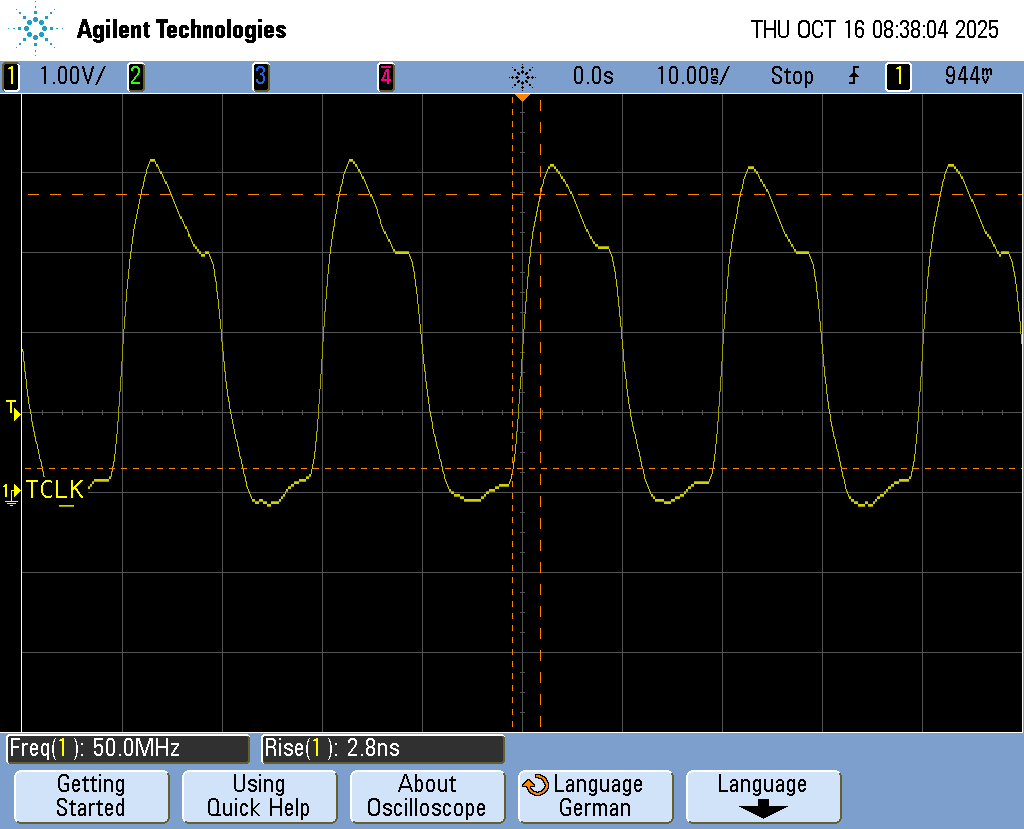The width and height of the screenshot is (1024, 829).
Task: Click the rising edge trigger slope icon
Action: 853,76
